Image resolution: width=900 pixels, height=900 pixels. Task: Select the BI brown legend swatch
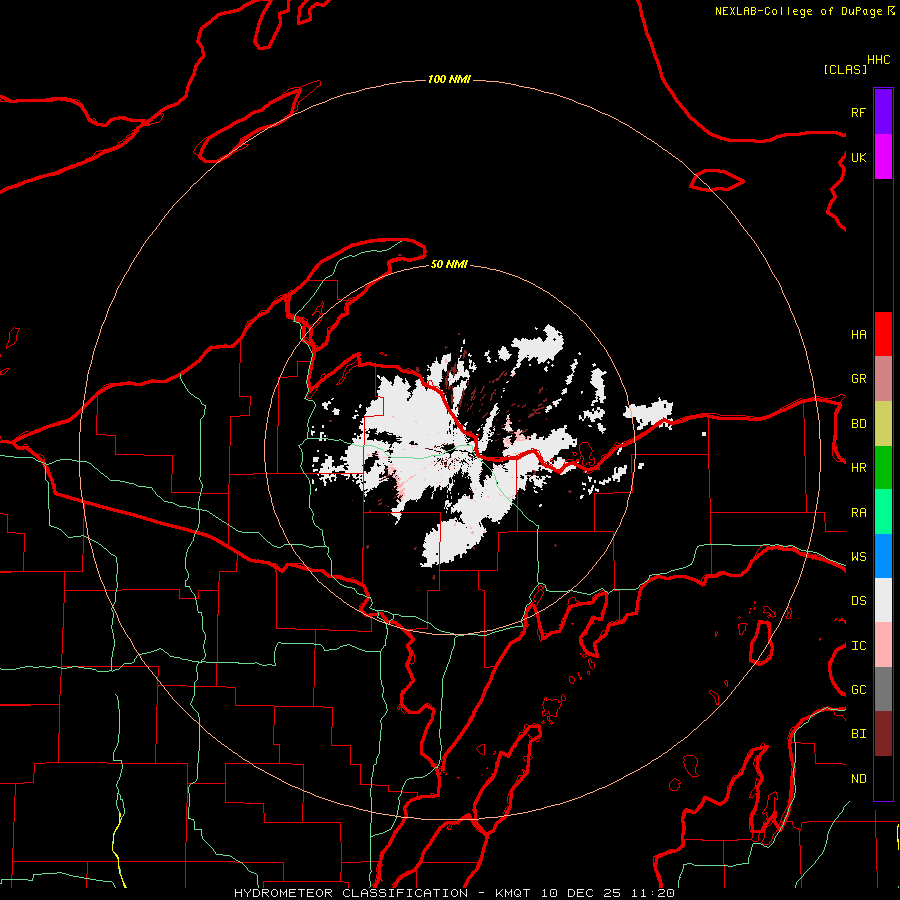coord(883,734)
